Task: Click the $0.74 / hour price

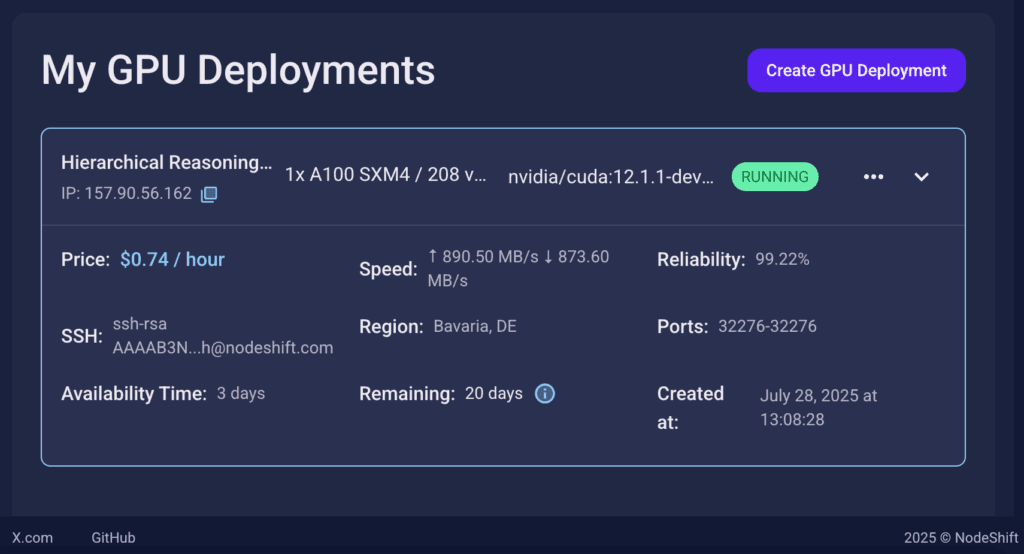Action: pos(172,259)
